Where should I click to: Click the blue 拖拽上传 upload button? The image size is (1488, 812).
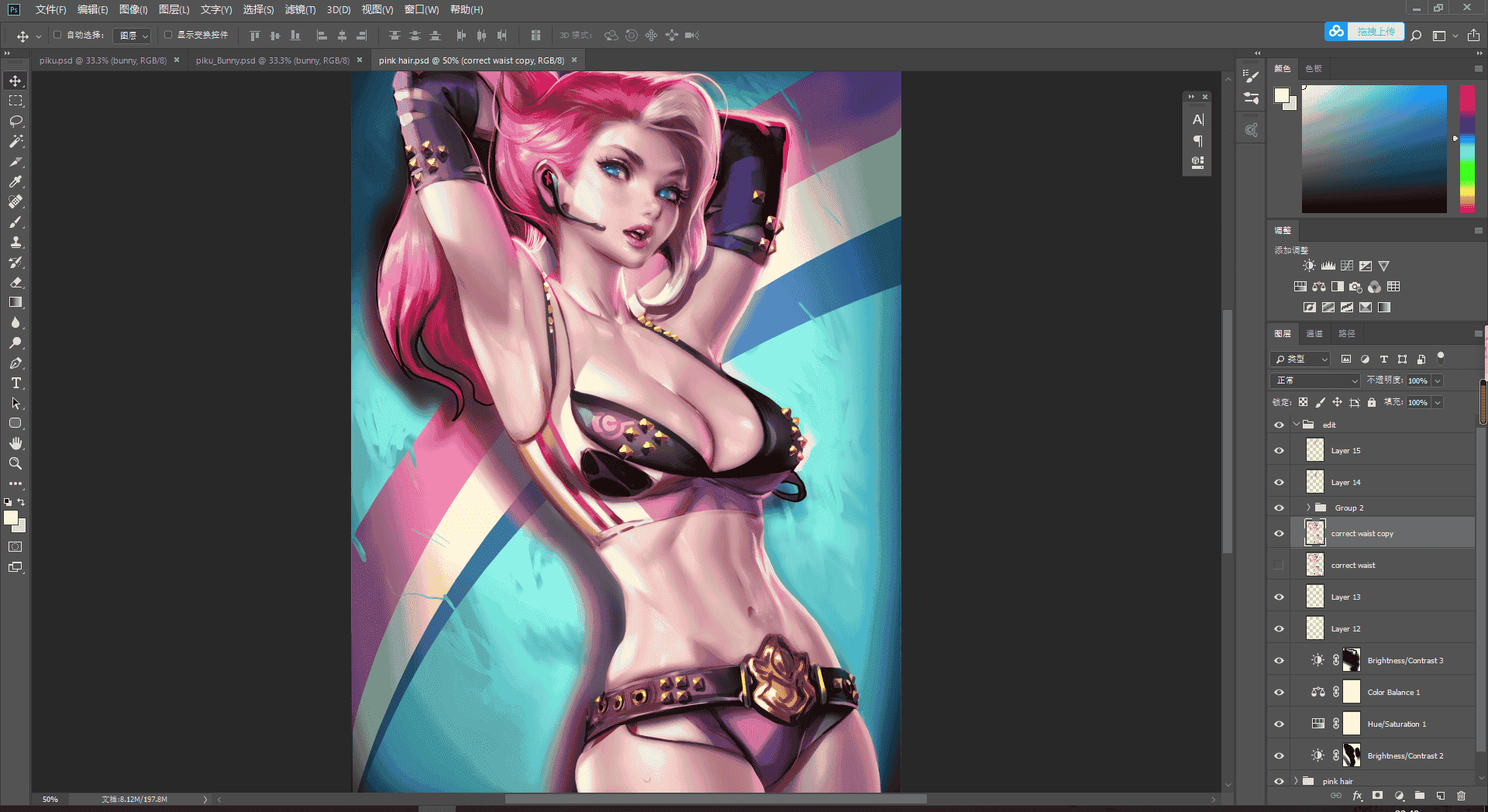[x=1376, y=32]
